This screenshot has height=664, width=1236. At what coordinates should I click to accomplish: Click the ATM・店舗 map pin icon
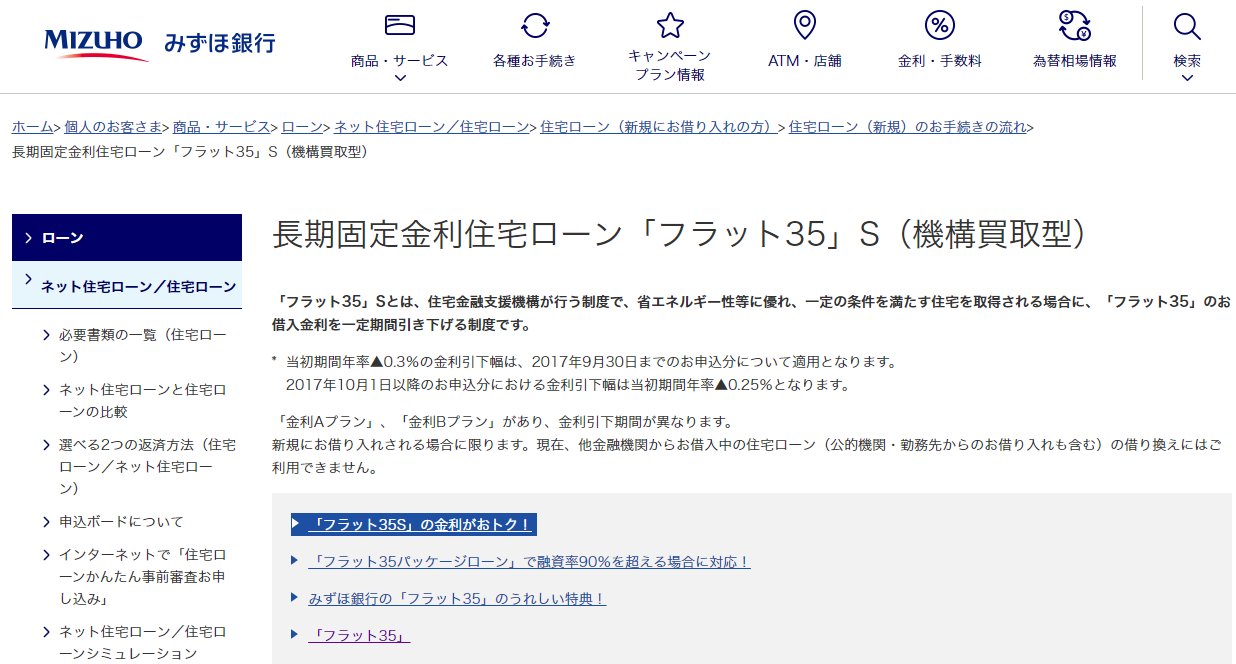(x=804, y=25)
